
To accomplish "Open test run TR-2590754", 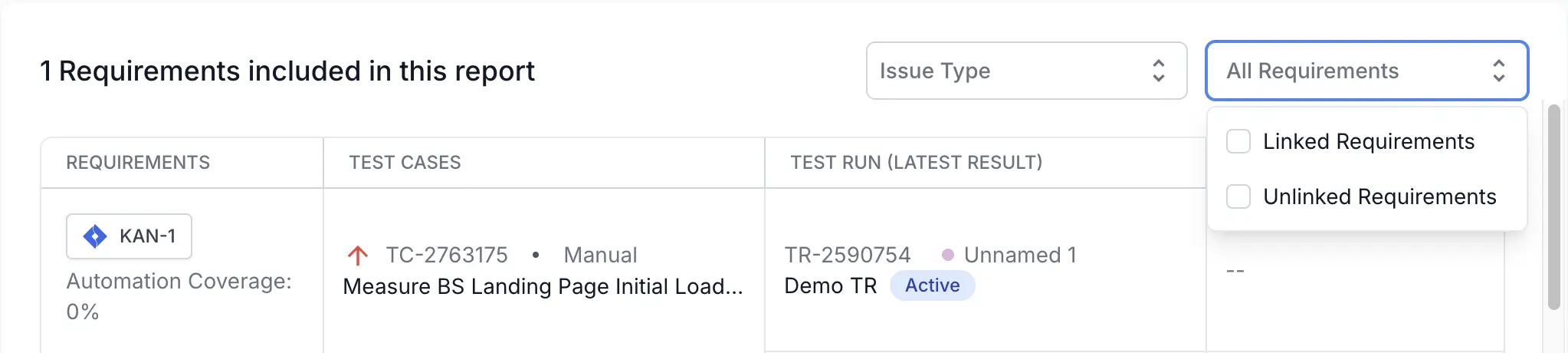I will [848, 255].
